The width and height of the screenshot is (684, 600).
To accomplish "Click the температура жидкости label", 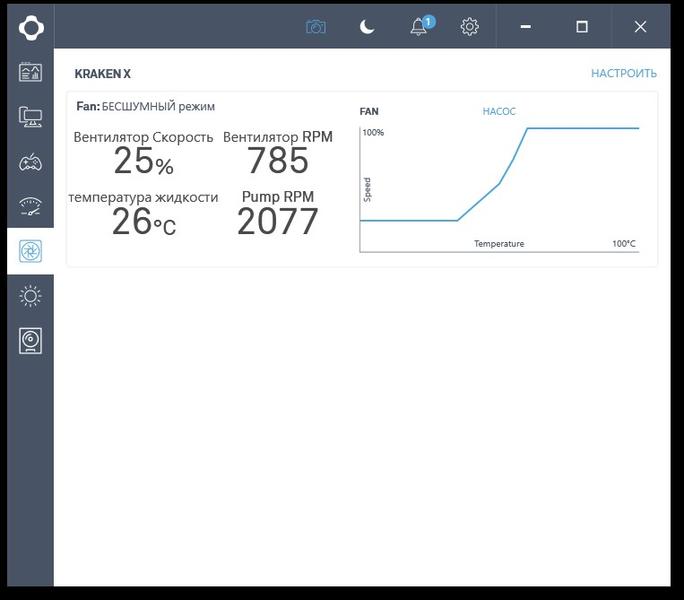I will tap(144, 197).
